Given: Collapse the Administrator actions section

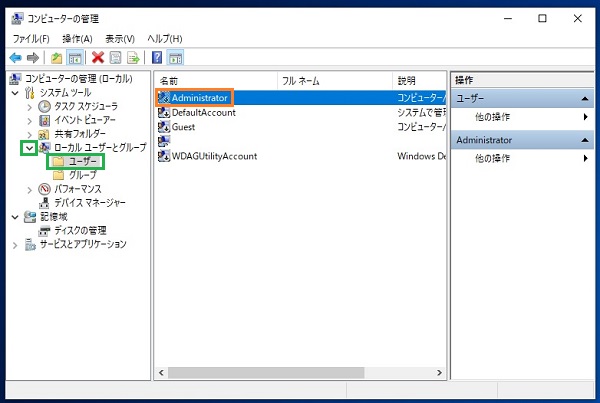Looking at the screenshot, I should (584, 140).
